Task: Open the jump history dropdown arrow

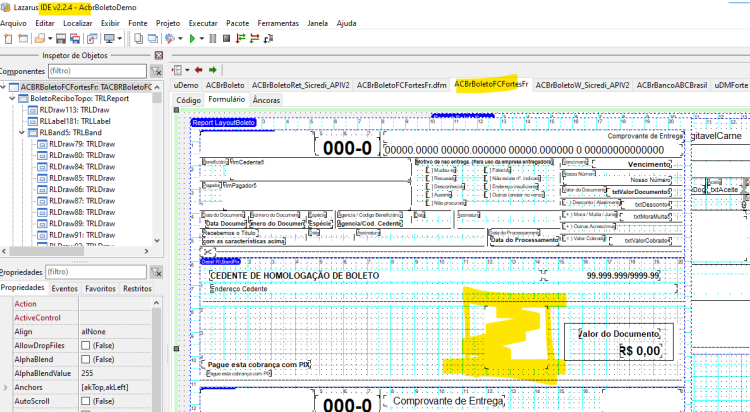Action: point(187,70)
